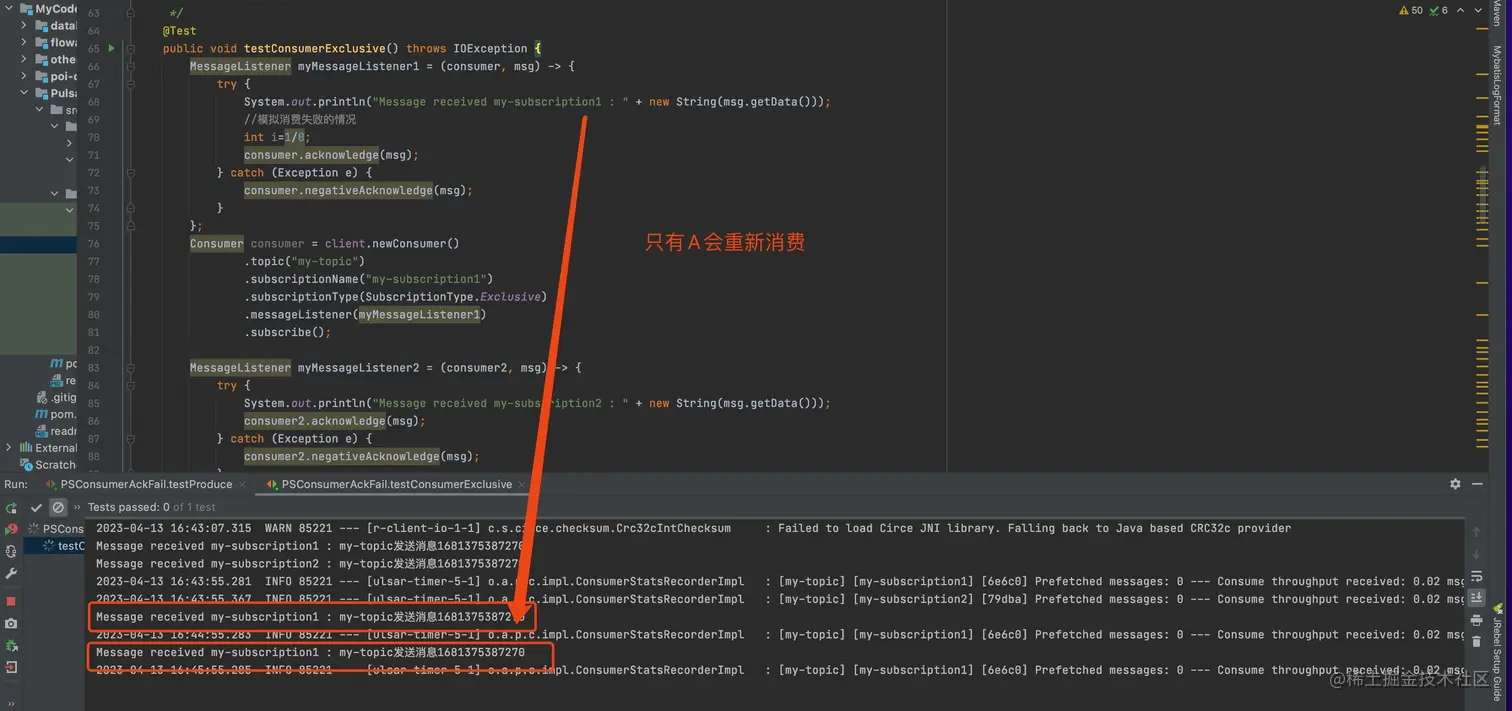
Task: Toggle show ignored tests circle-slash icon
Action: click(x=58, y=508)
